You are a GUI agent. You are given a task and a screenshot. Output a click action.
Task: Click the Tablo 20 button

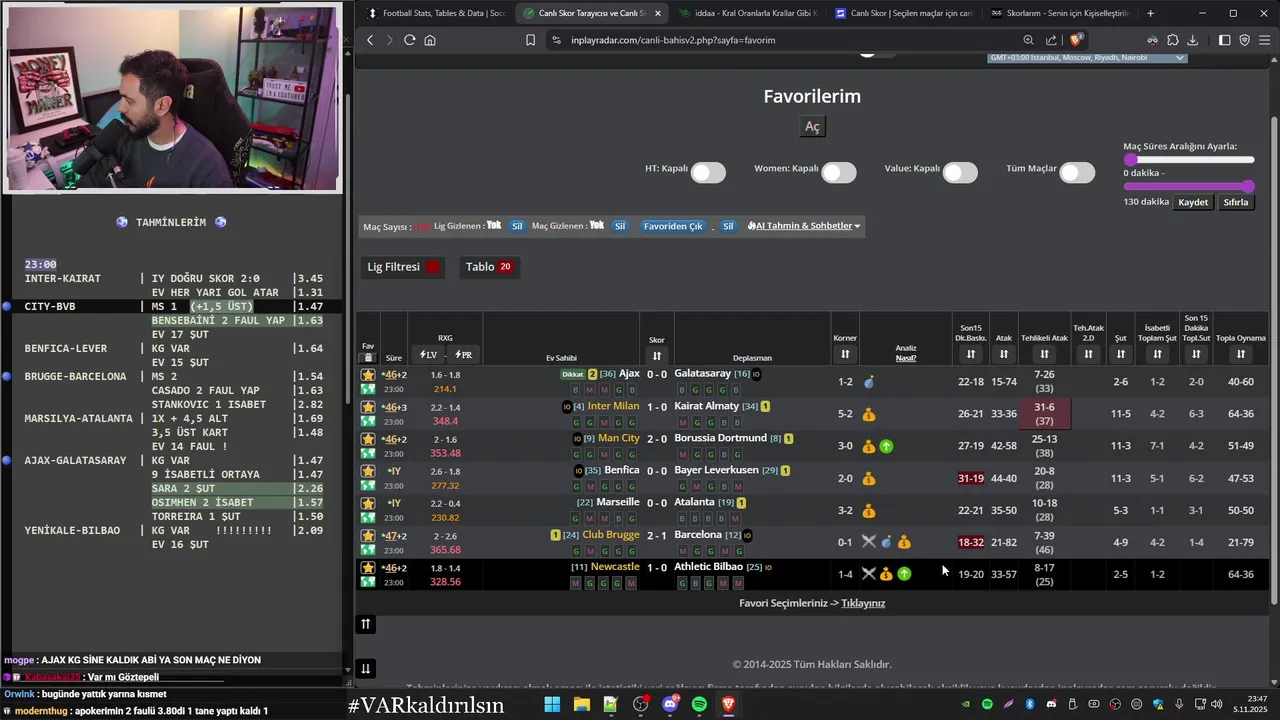pos(489,267)
